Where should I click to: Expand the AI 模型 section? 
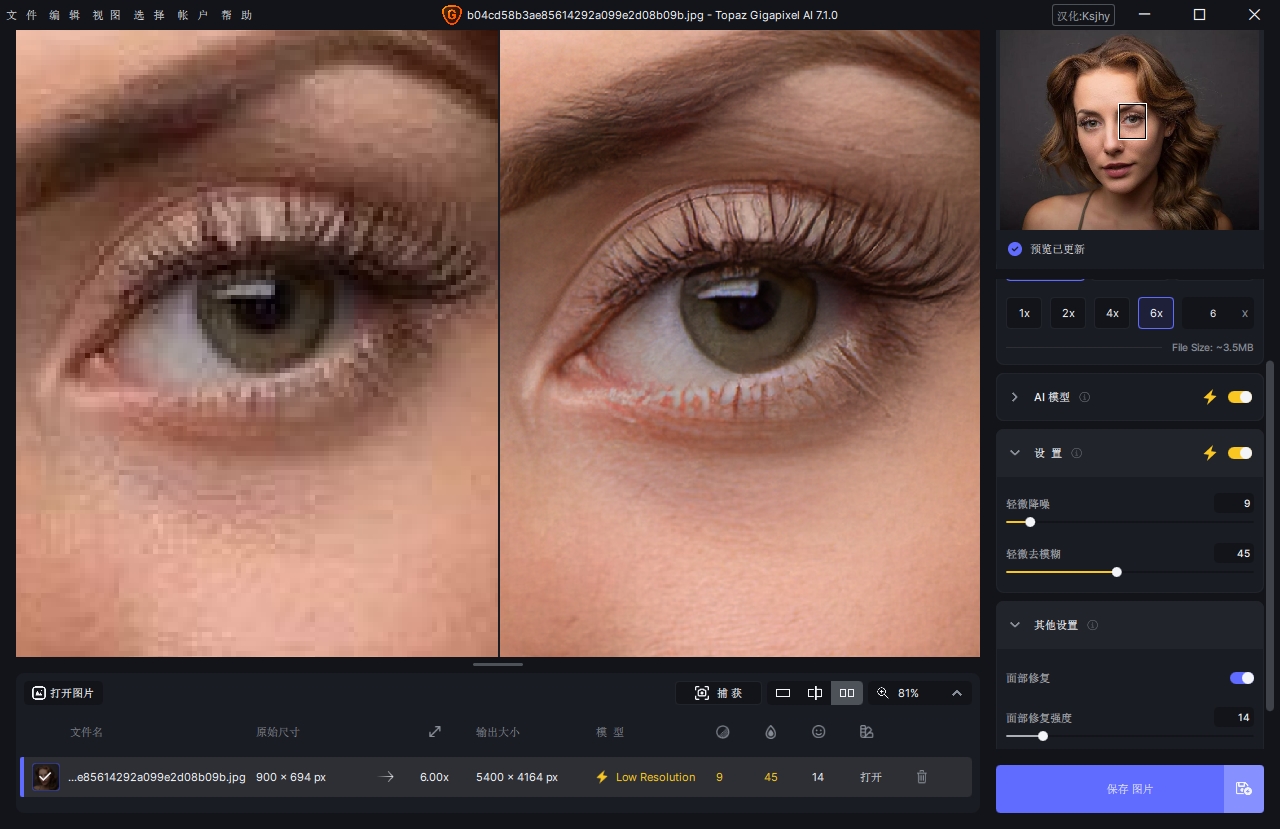pos(1015,397)
